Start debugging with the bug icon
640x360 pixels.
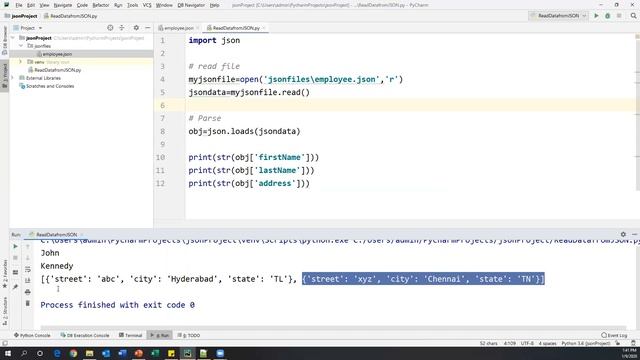[x=607, y=16]
